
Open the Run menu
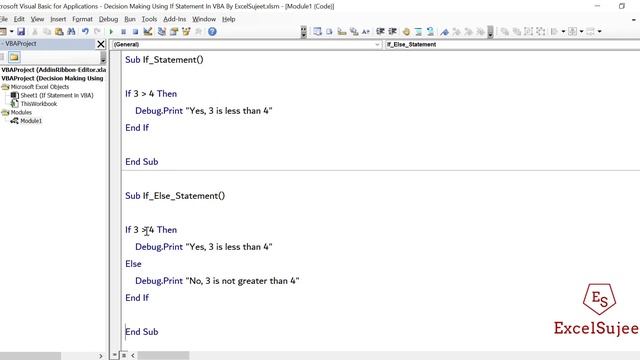130,19
